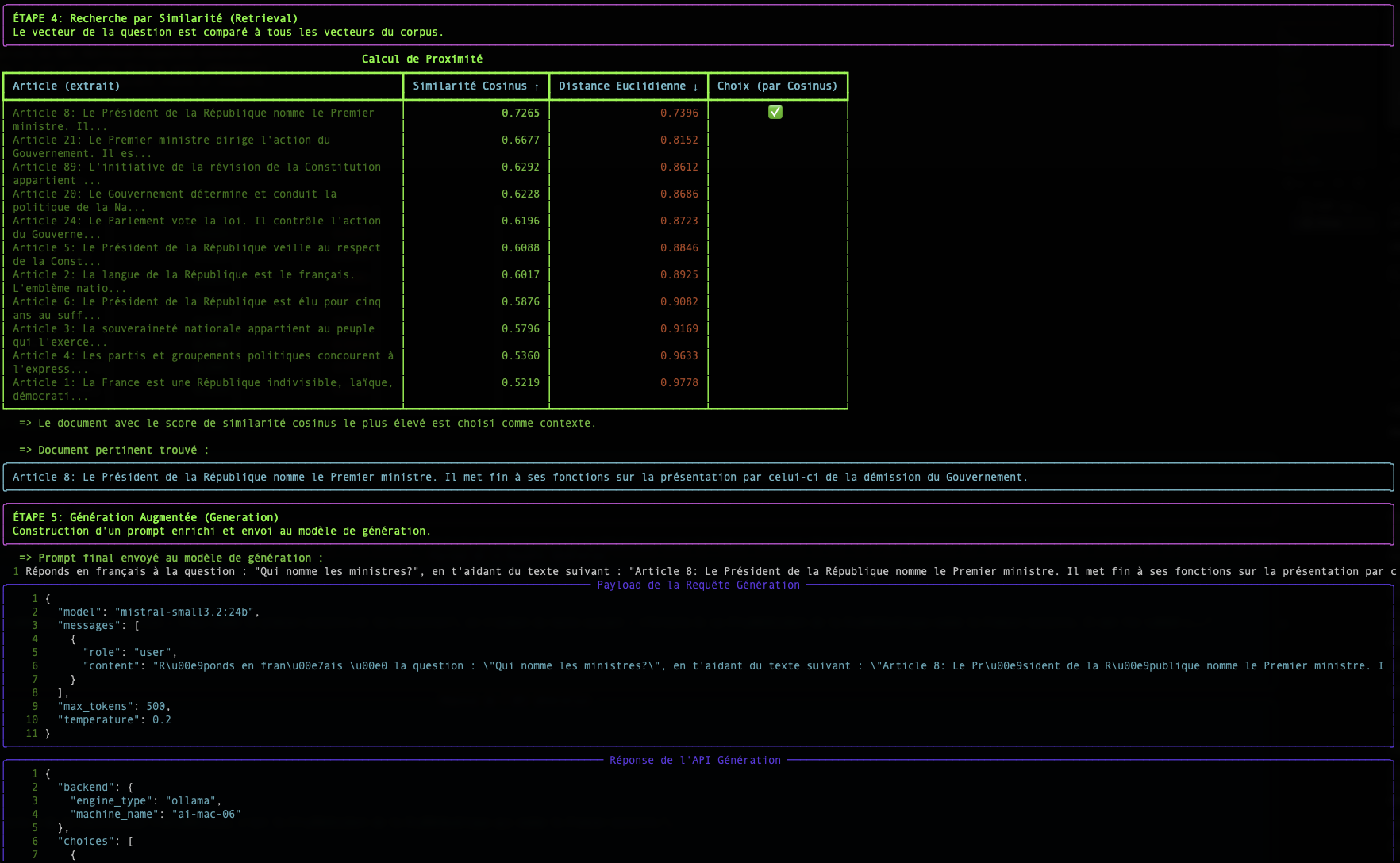Click the cosine similarity value 0.7265
This screenshot has width=1400, height=863.
tap(520, 113)
